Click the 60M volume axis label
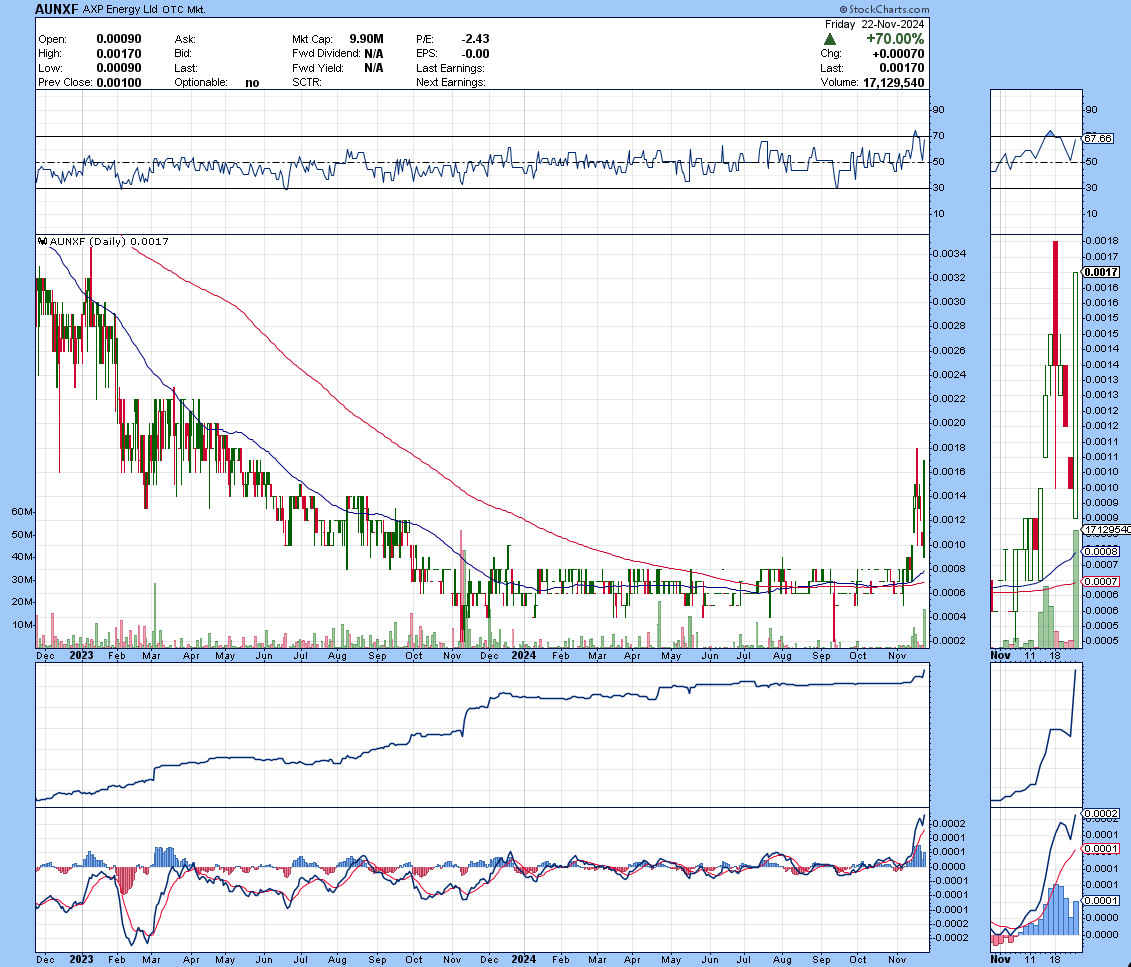Screen dimensions: 1131x967 (22, 512)
